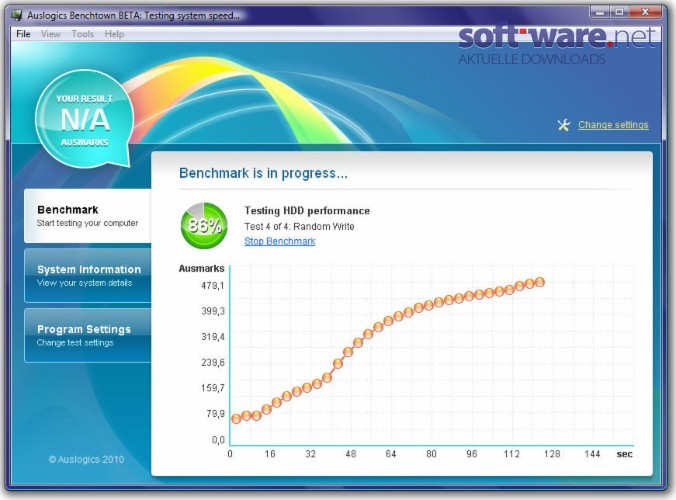Viewport: 676px width, 500px height.
Task: Click the Stop Benchmark link
Action: click(280, 241)
